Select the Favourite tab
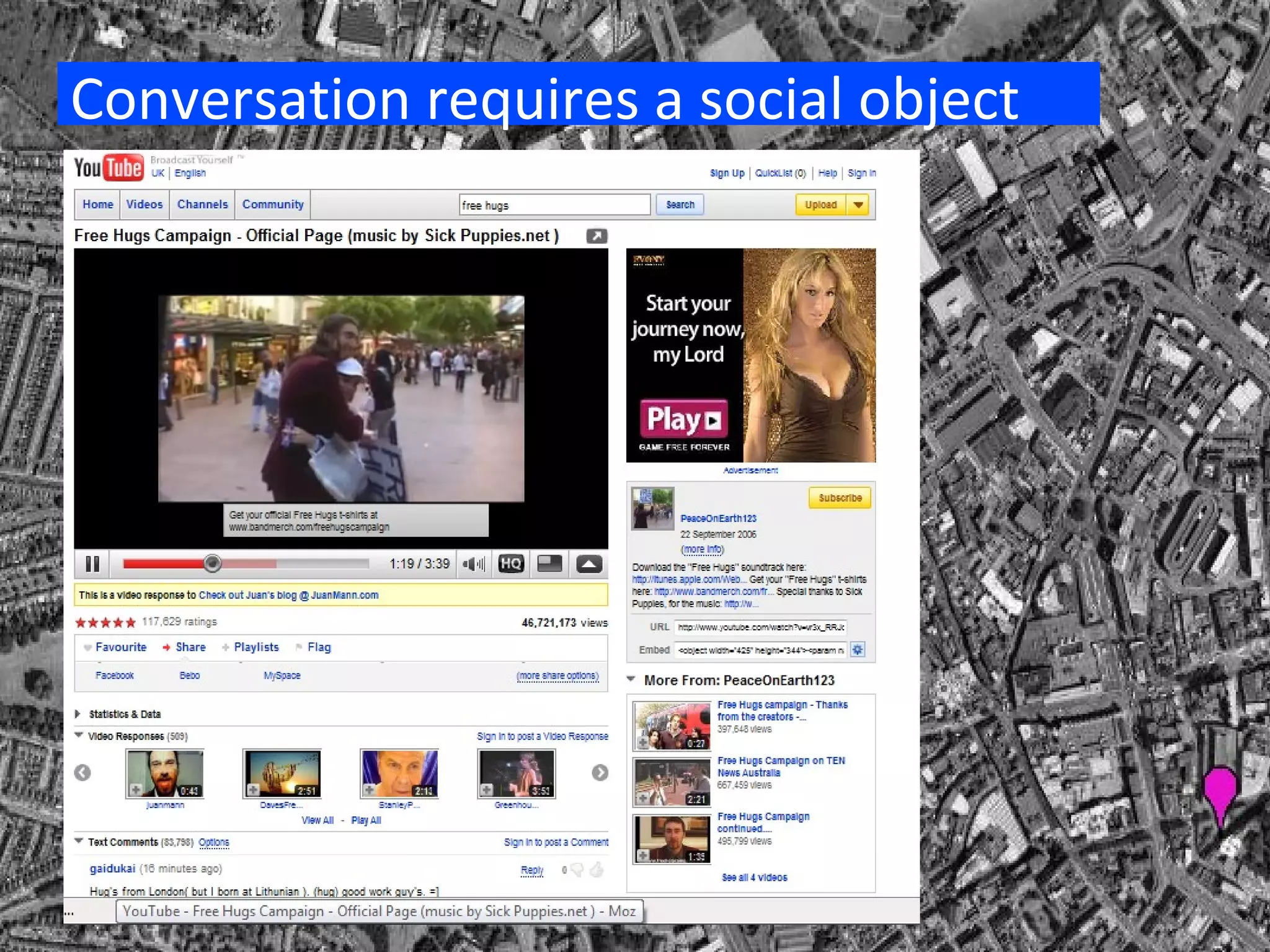Viewport: 1270px width, 952px height. (x=115, y=647)
